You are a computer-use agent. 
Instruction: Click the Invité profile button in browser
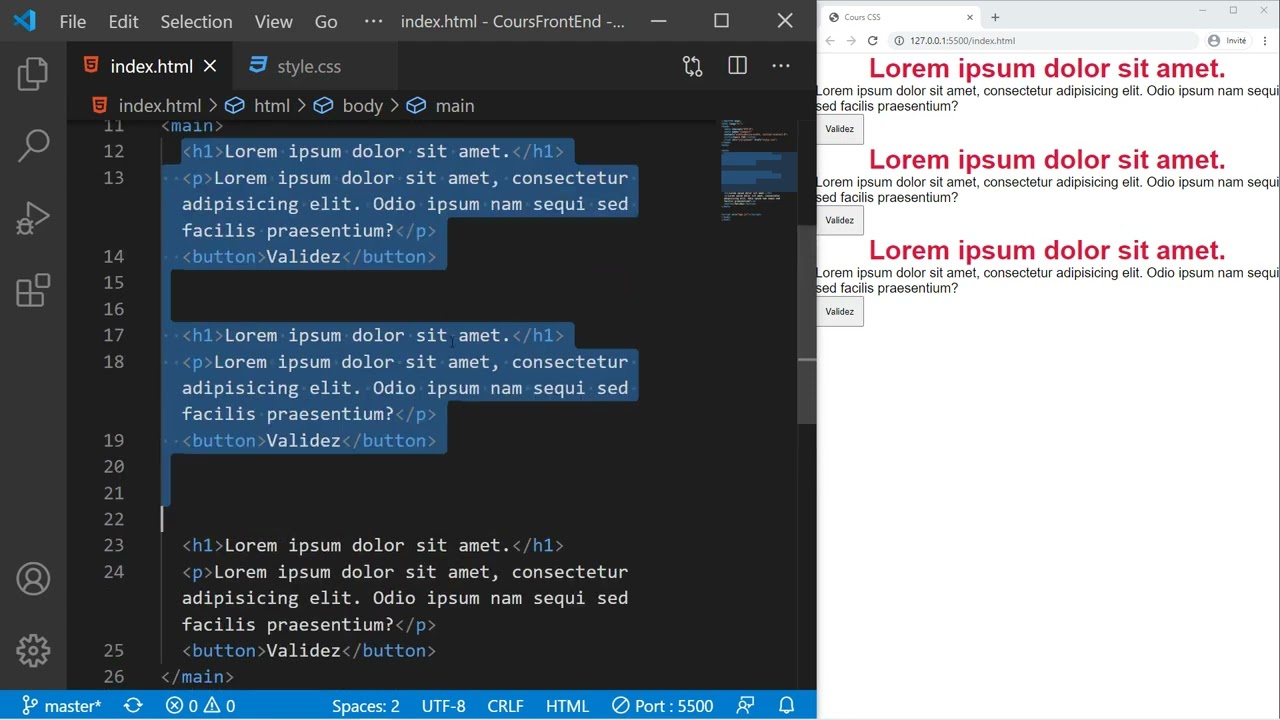coord(1227,41)
